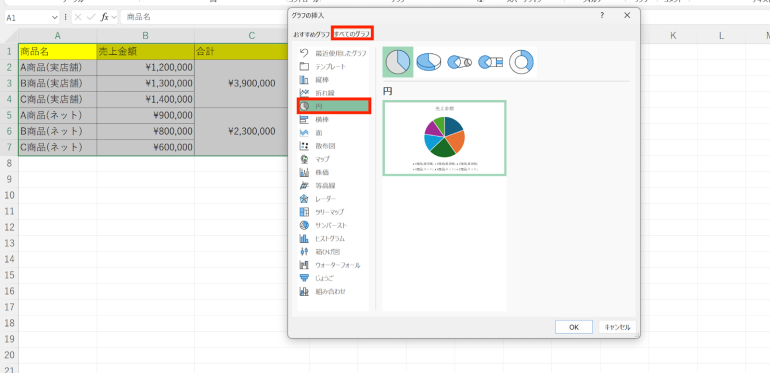Select the doughnut chart subtype icon
This screenshot has height=373, width=770.
click(x=521, y=62)
